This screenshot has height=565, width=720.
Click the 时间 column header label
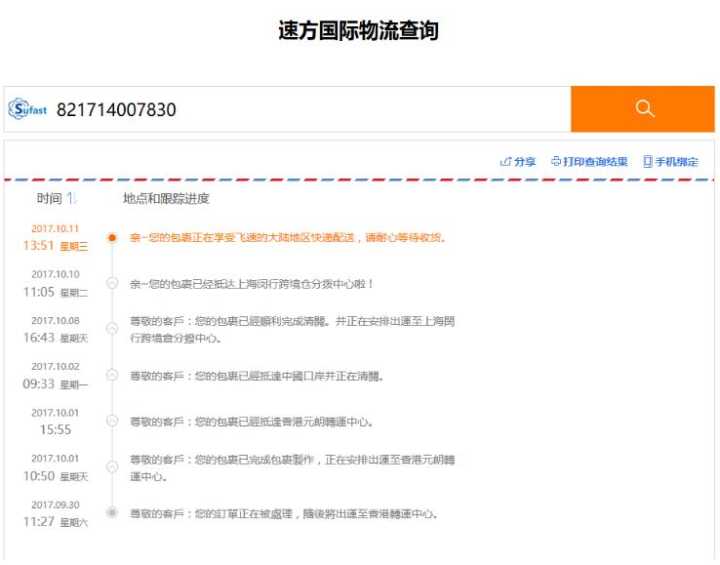pos(49,199)
